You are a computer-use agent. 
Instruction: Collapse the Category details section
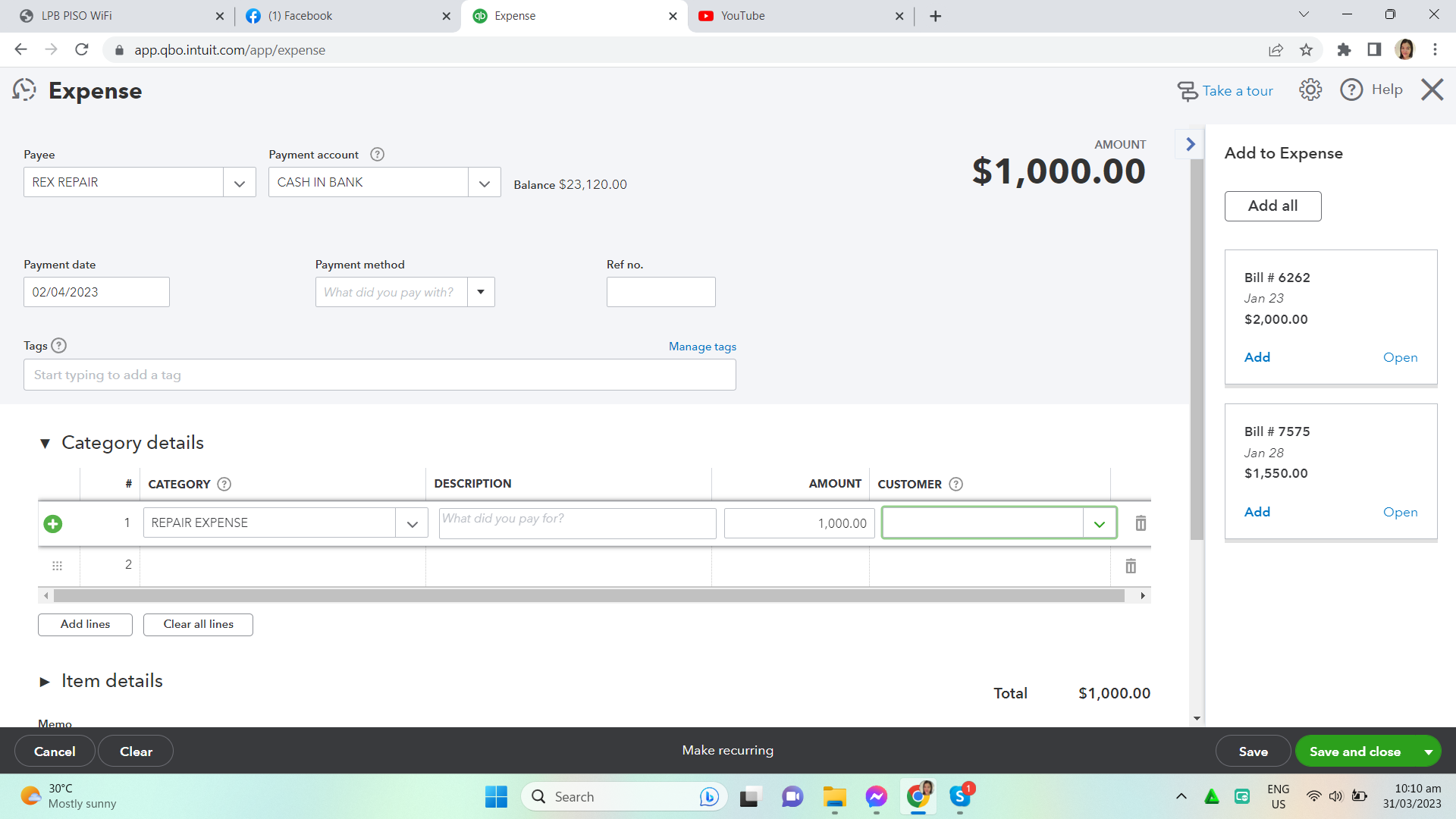tap(45, 444)
